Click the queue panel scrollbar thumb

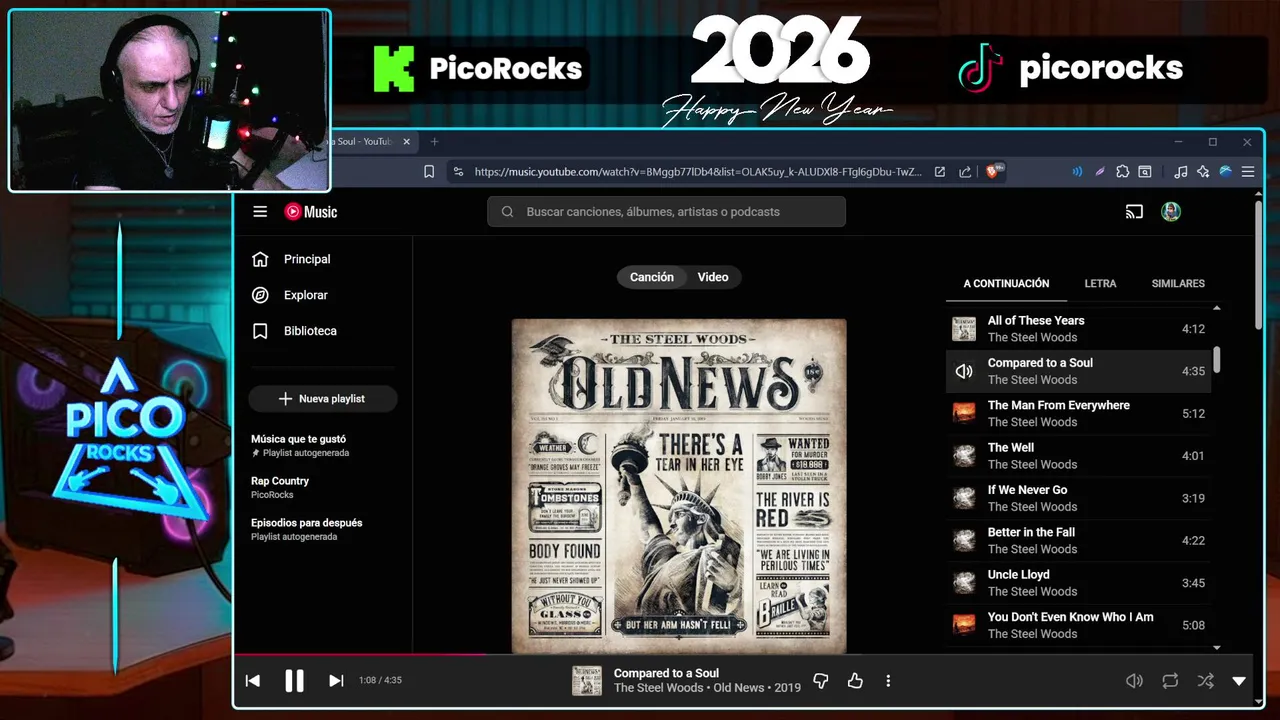click(1217, 360)
